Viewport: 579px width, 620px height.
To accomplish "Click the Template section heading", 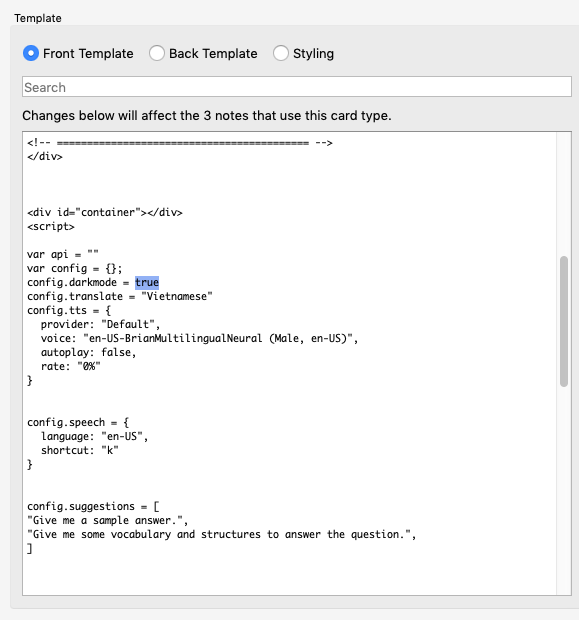I will pyautogui.click(x=38, y=18).
